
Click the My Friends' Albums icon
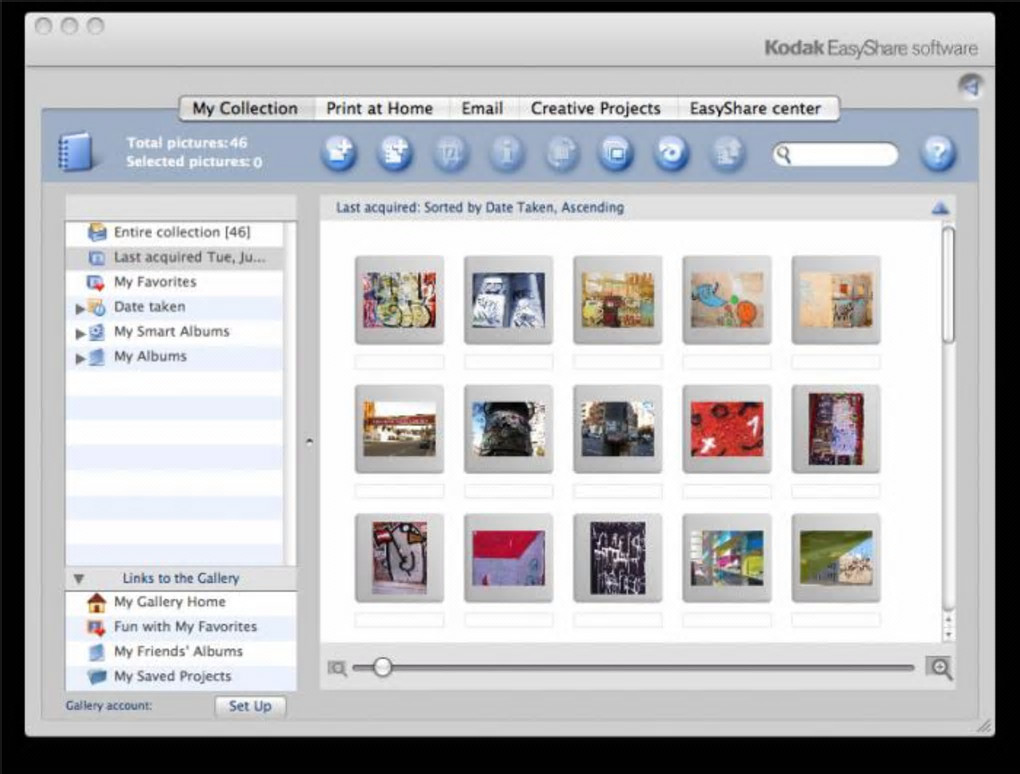tap(96, 652)
